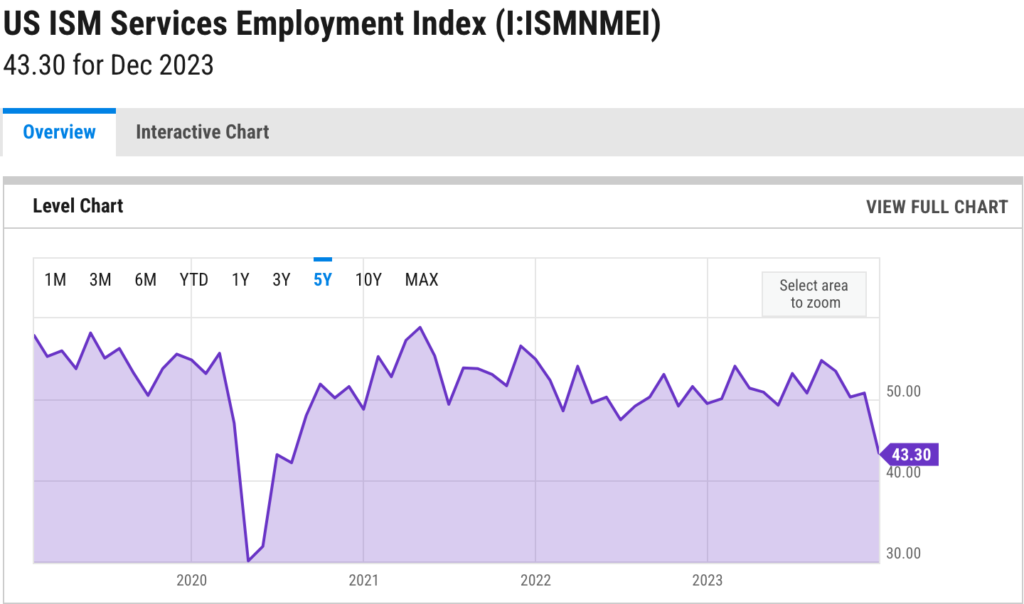1024x604 pixels.
Task: Click the US ISM Services Employment Index title
Action: point(332,24)
